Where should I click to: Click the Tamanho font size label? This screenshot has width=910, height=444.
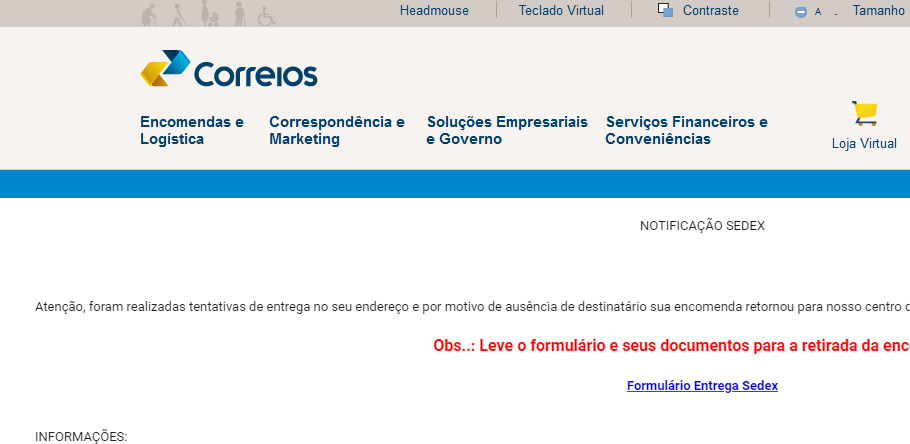(x=878, y=10)
